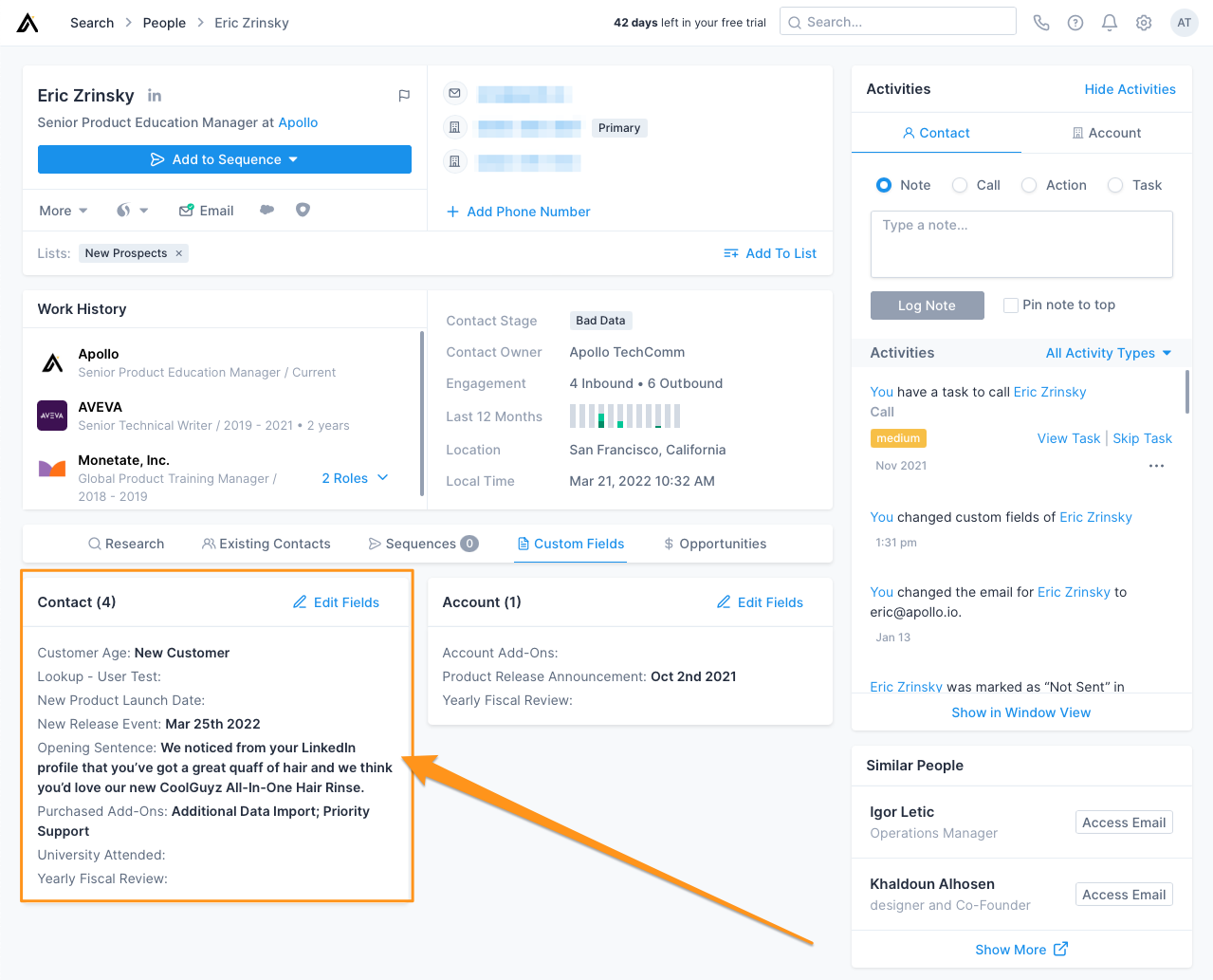Click the Apollo logo in top left
Viewport: 1213px width, 980px height.
coord(28,23)
